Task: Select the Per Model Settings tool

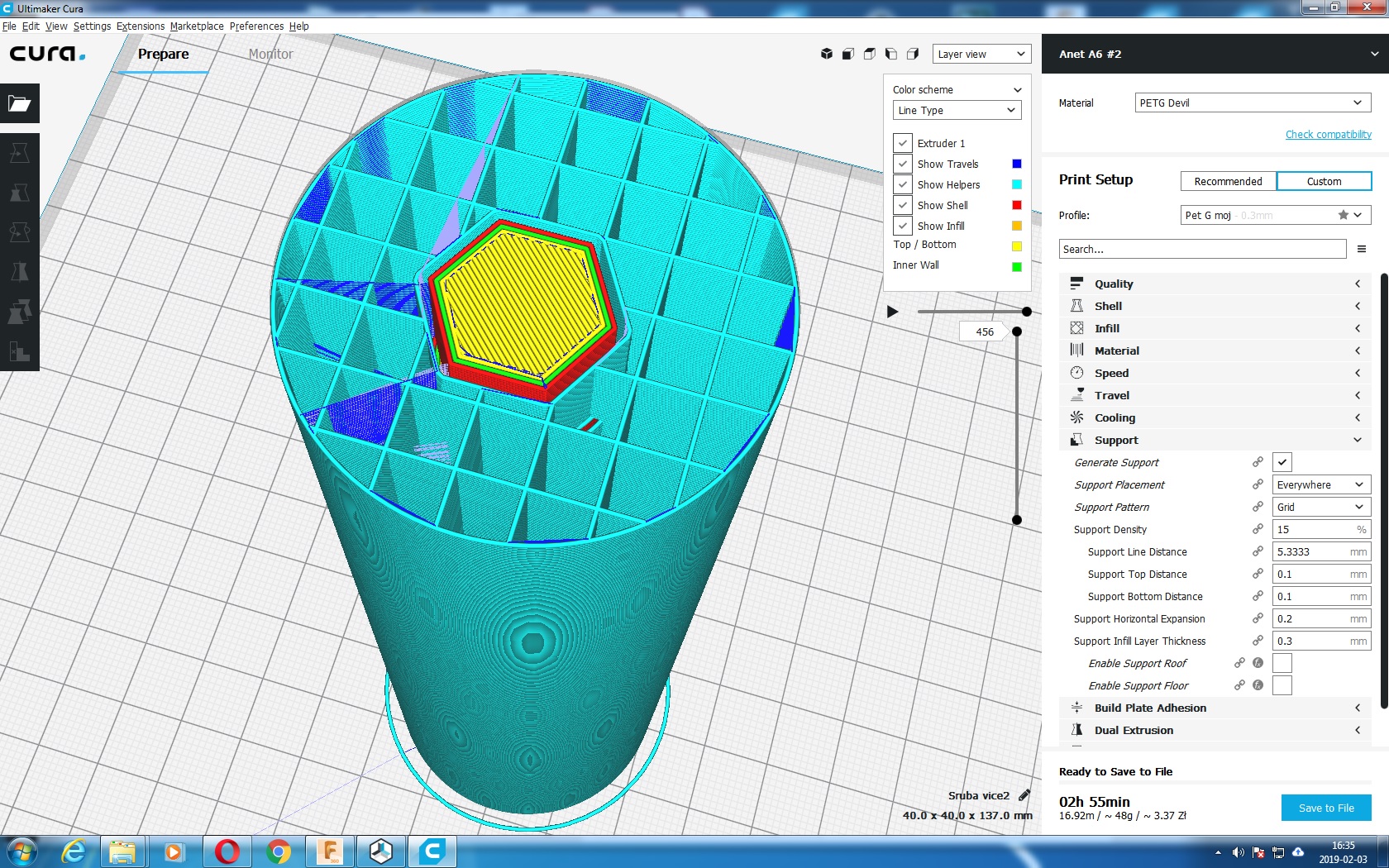Action: click(x=20, y=312)
